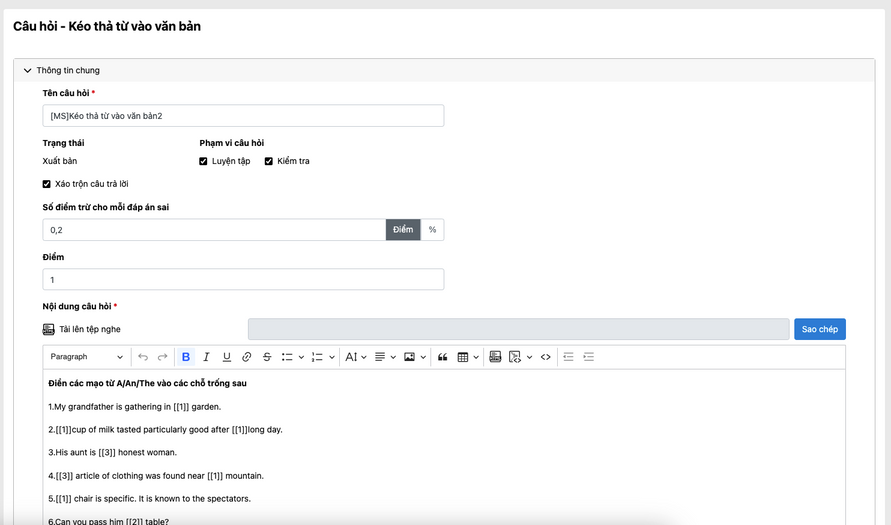Uncheck the Luyện tập checkbox

204,161
